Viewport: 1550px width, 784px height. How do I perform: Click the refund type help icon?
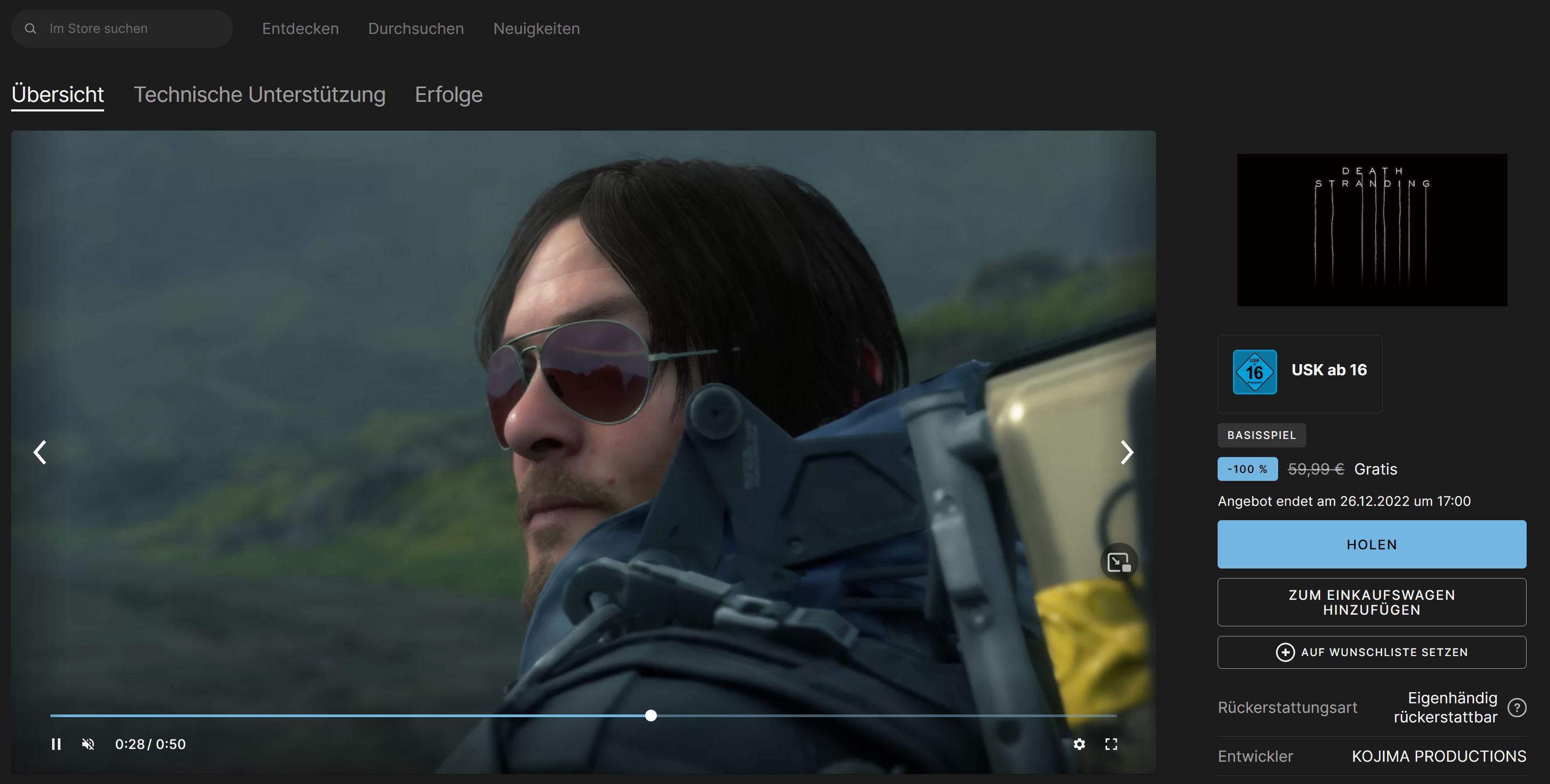1517,708
